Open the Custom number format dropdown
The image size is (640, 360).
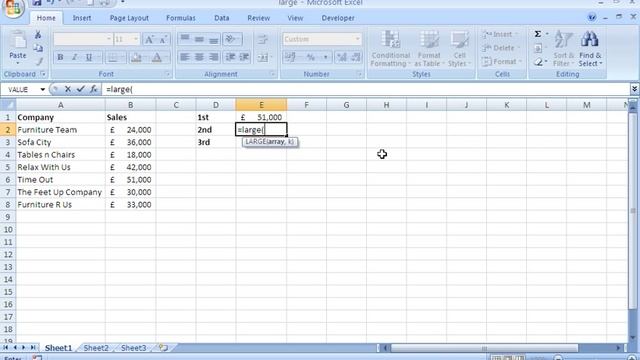358,39
